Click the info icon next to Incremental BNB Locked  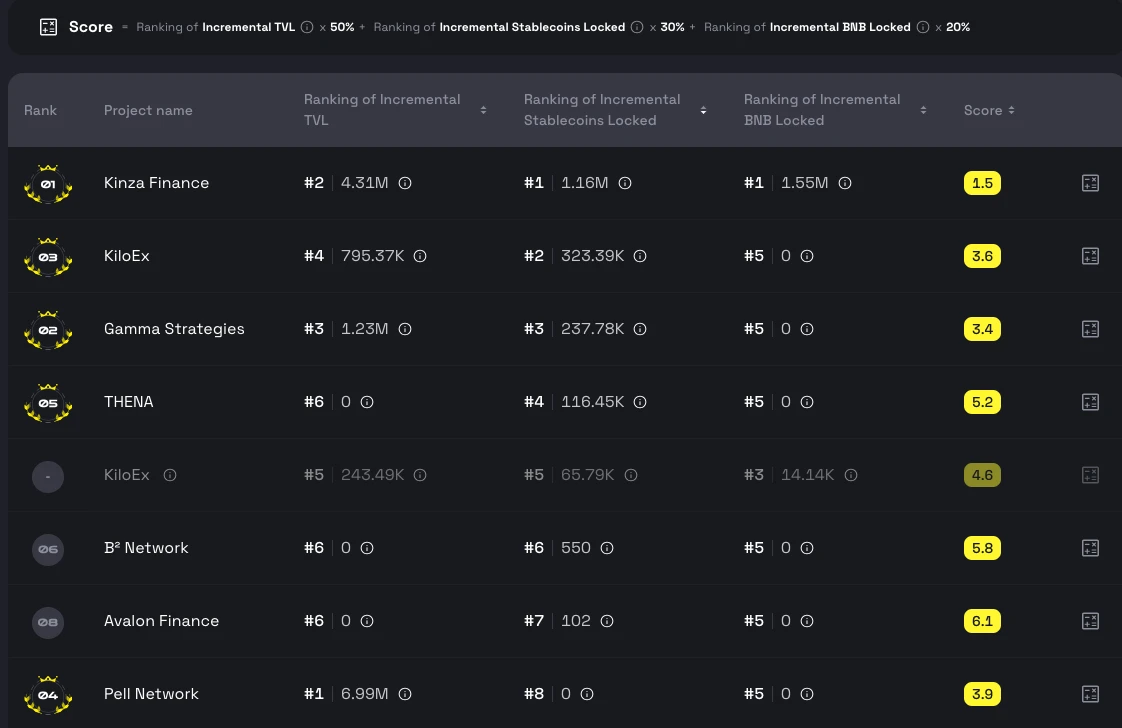click(x=923, y=27)
